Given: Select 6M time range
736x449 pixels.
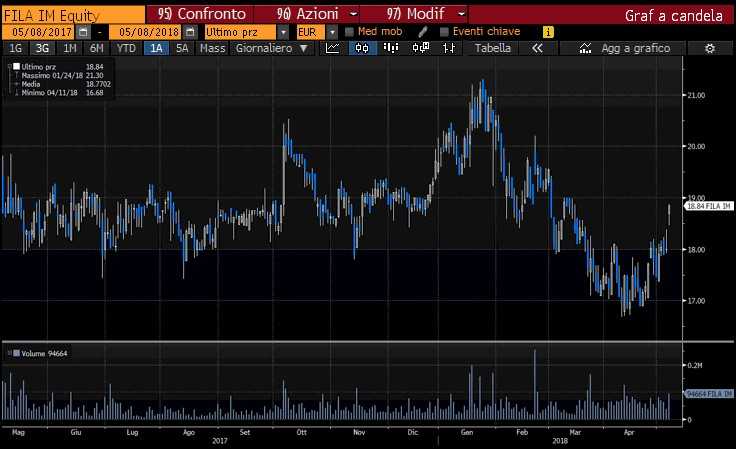Looking at the screenshot, I should pos(97,48).
